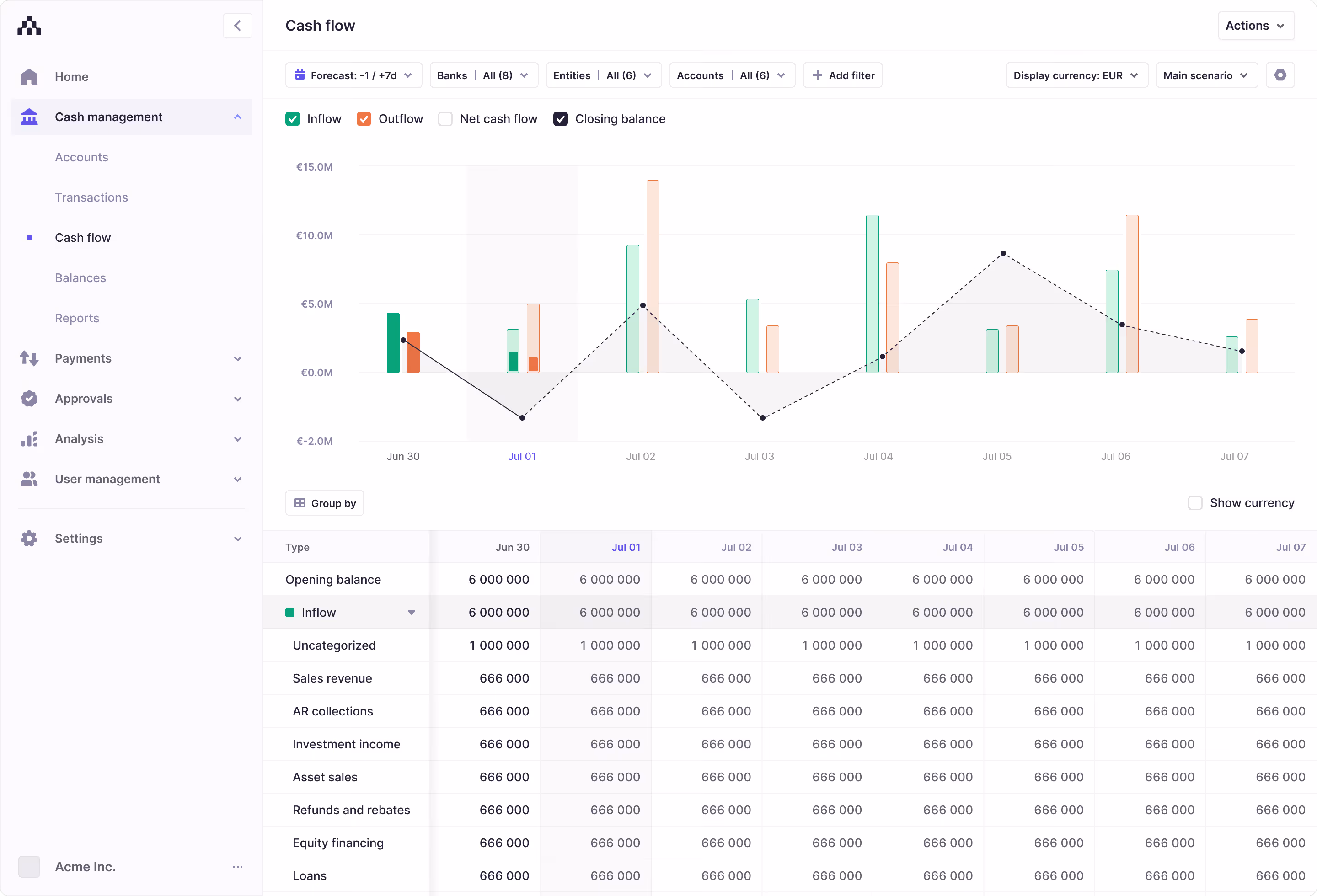Click the company logo at top left

29,26
